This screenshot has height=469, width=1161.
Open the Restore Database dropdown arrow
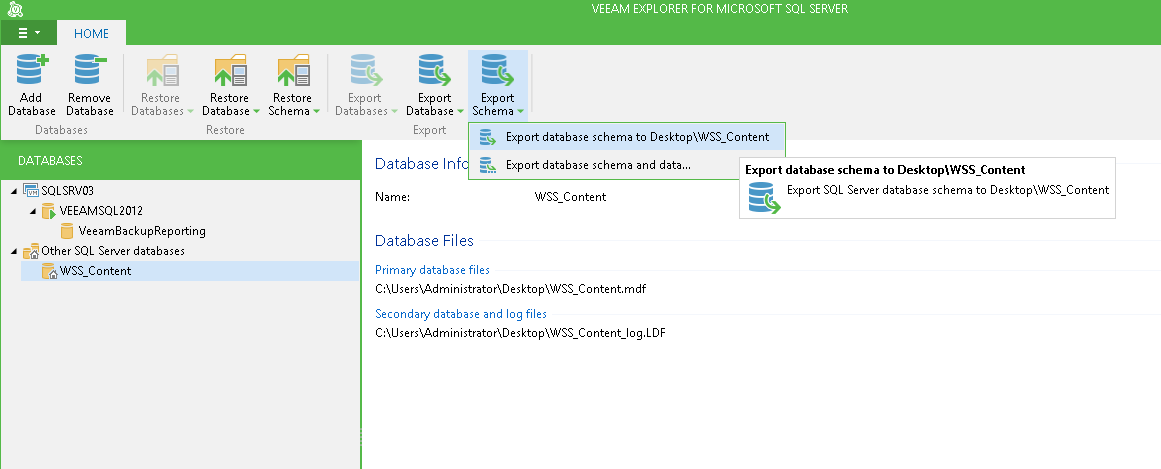click(x=255, y=112)
